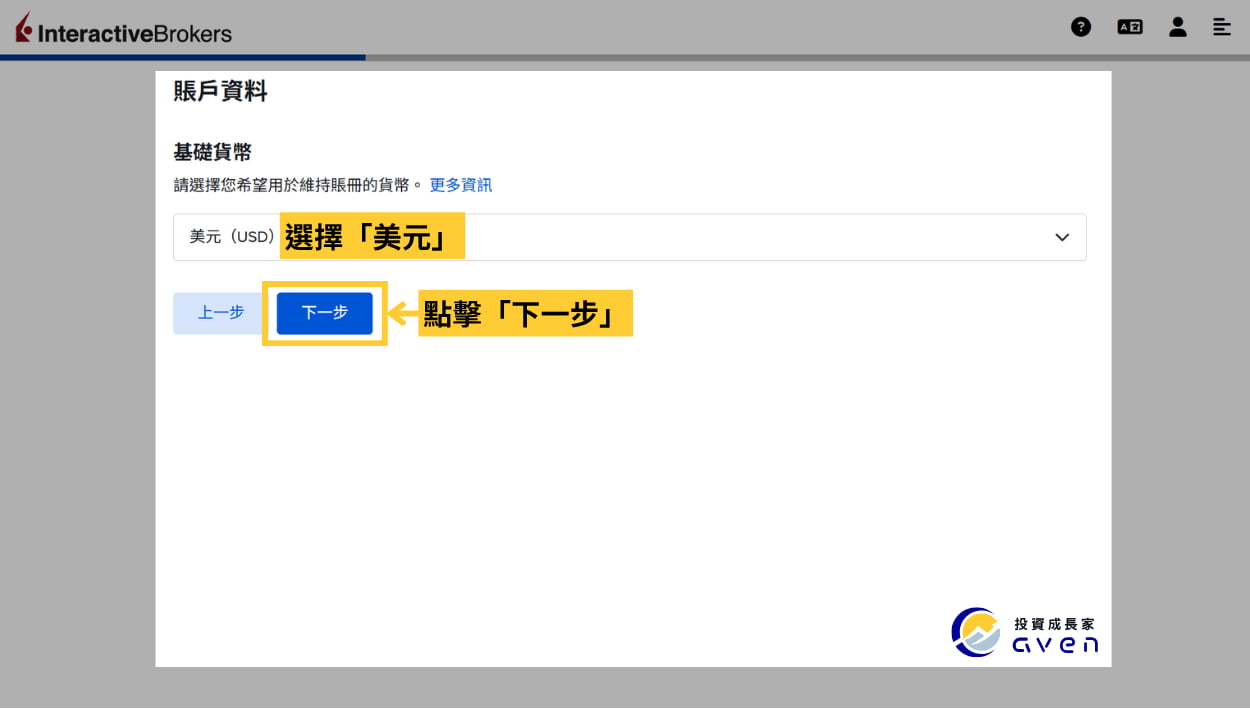Click the 更多資訊 link
The height and width of the screenshot is (709, 1250).
[461, 185]
